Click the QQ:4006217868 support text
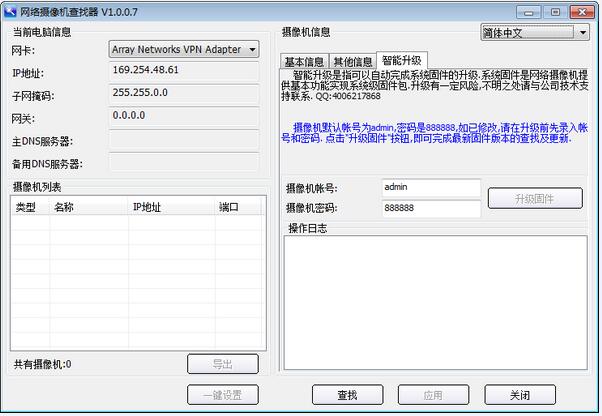The height and width of the screenshot is (416, 602). tap(348, 96)
